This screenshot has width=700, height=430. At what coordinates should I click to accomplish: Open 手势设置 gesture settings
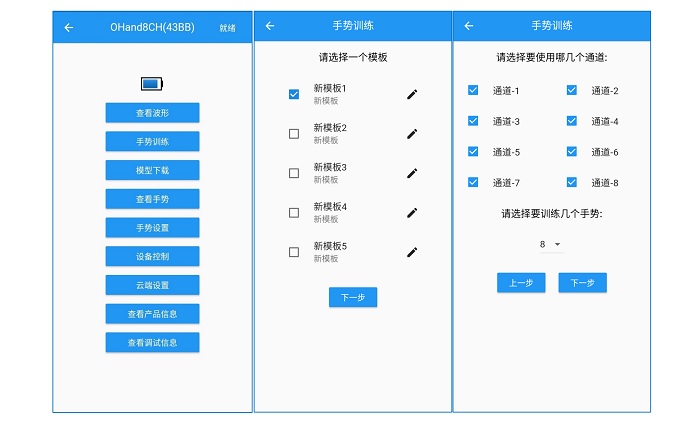click(152, 228)
